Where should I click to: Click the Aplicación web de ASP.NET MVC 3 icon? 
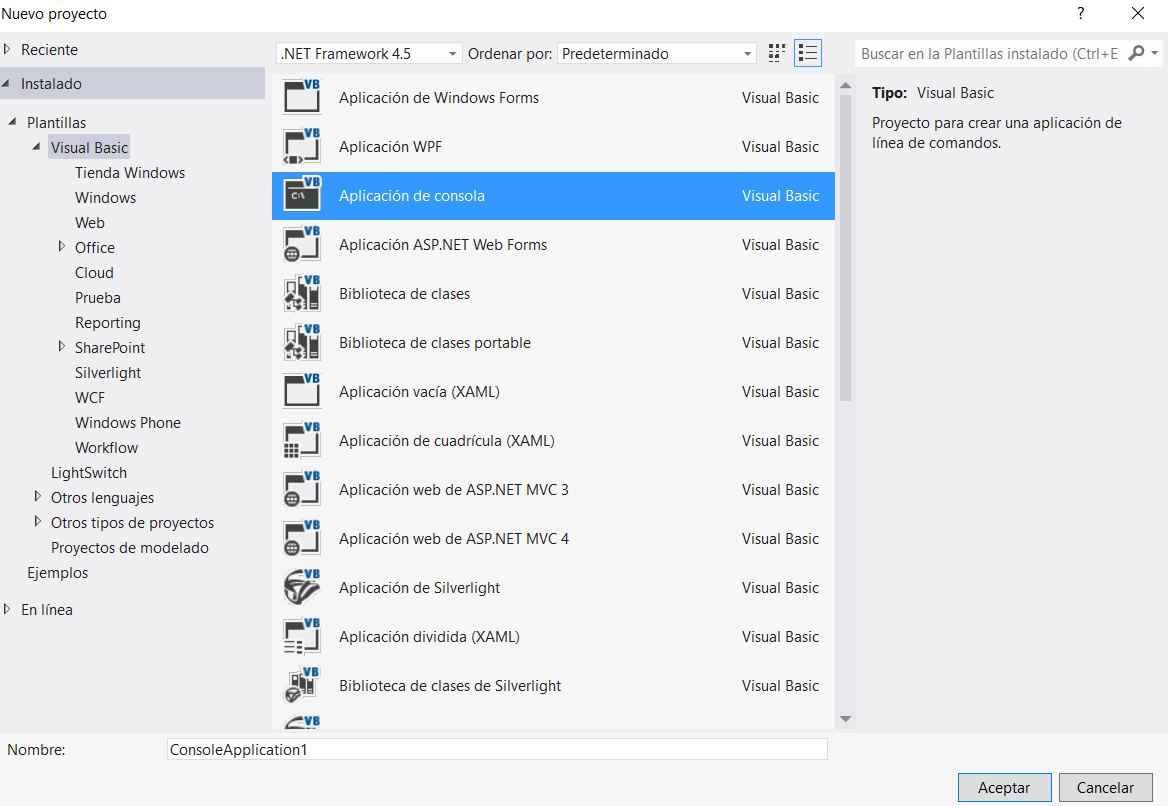pyautogui.click(x=302, y=489)
